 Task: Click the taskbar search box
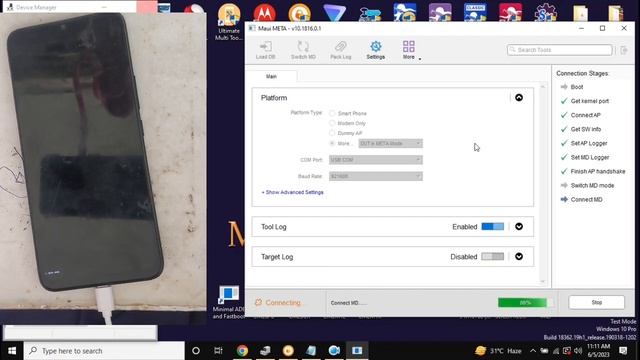pyautogui.click(x=104, y=351)
